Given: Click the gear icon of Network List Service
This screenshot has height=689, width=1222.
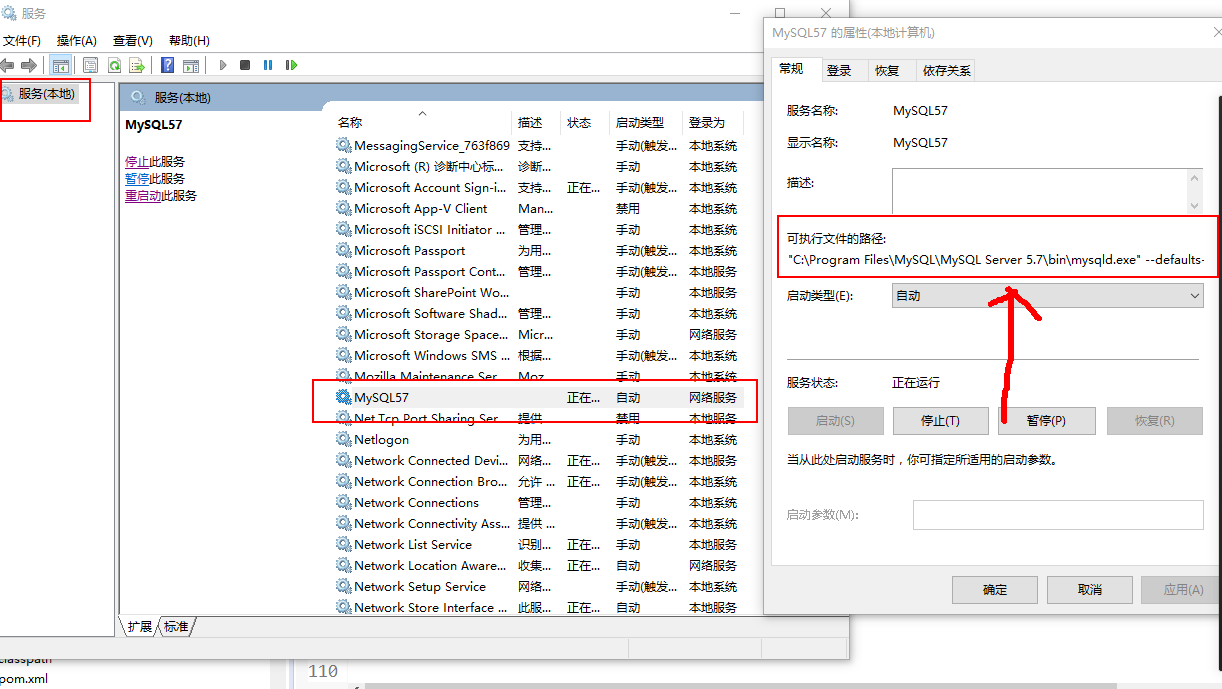Looking at the screenshot, I should (344, 544).
